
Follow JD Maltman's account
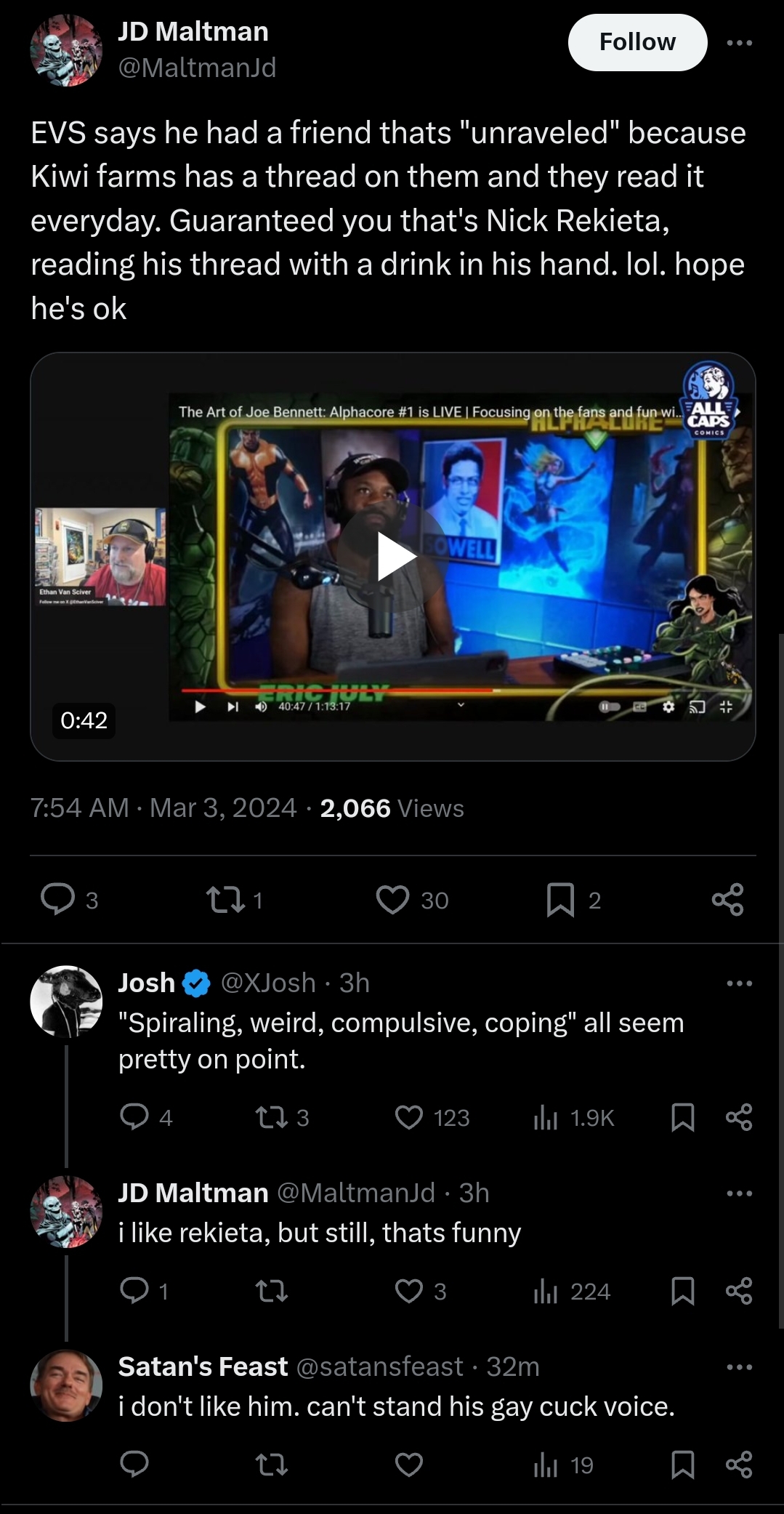coord(637,42)
